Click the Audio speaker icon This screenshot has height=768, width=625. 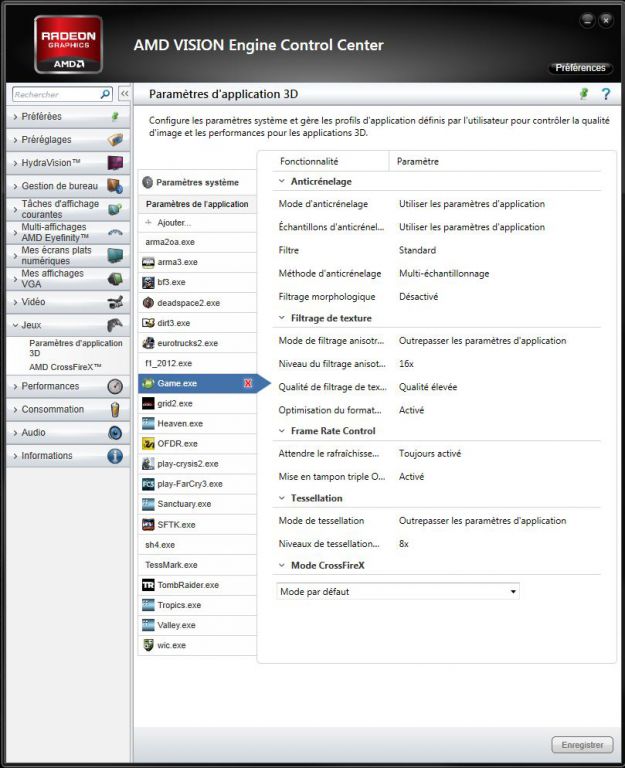(x=115, y=432)
